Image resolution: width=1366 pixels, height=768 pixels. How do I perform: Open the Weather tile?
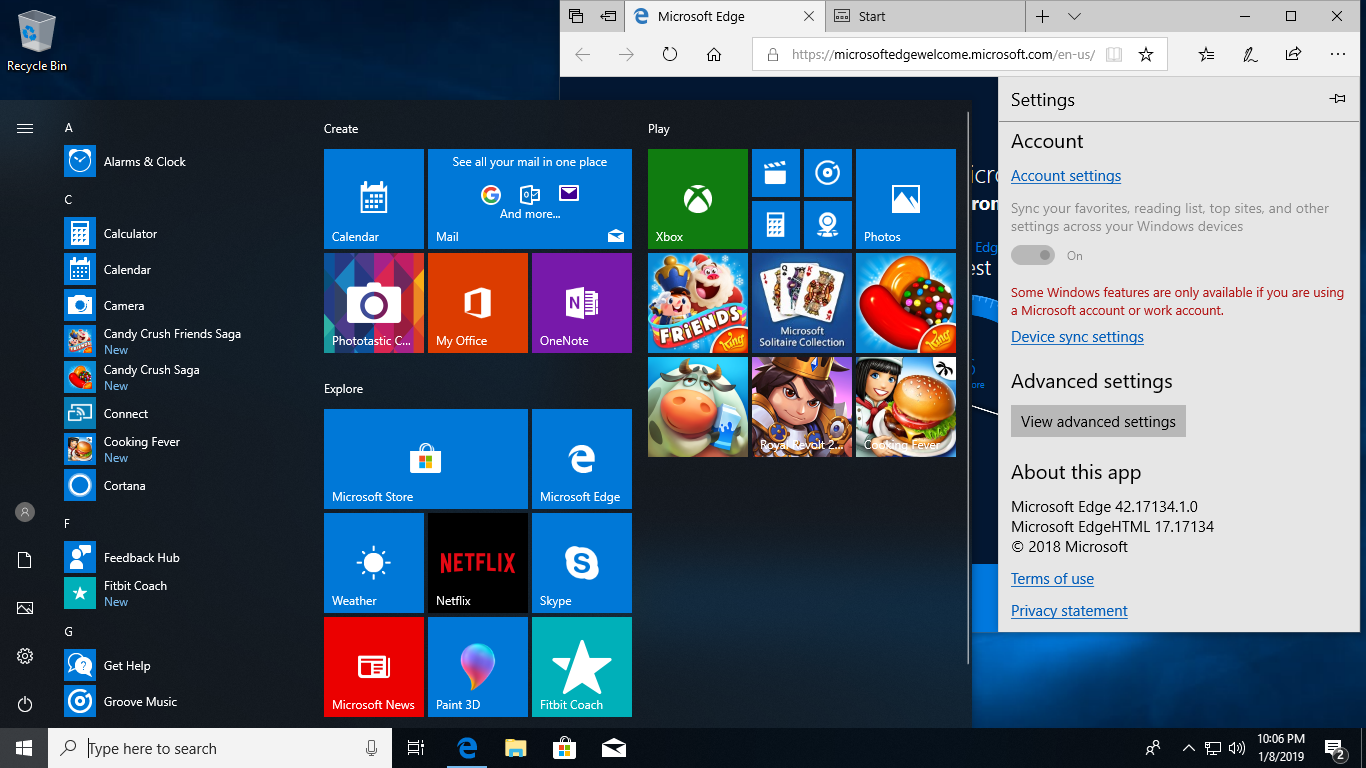click(374, 563)
